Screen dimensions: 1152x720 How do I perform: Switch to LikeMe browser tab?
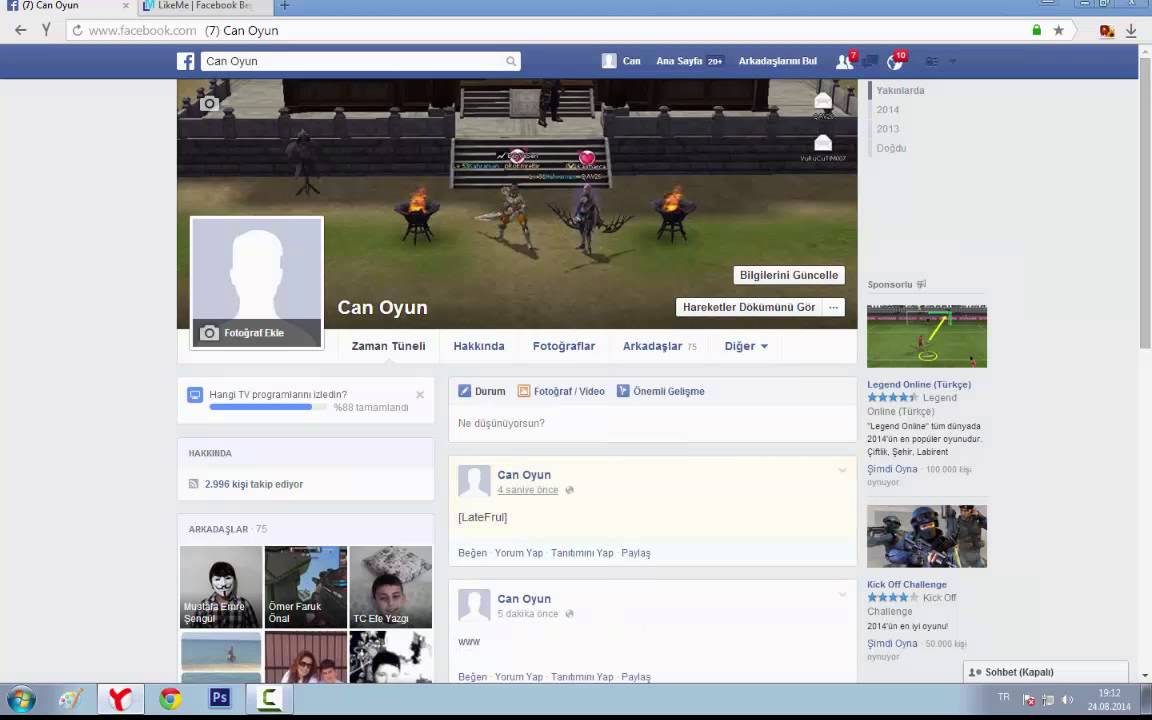205,6
